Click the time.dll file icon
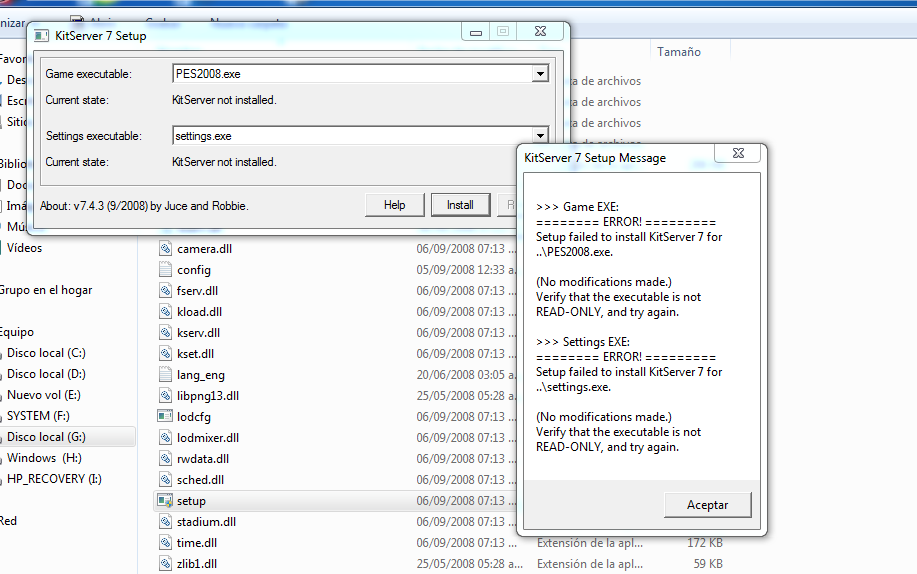 pyautogui.click(x=166, y=543)
